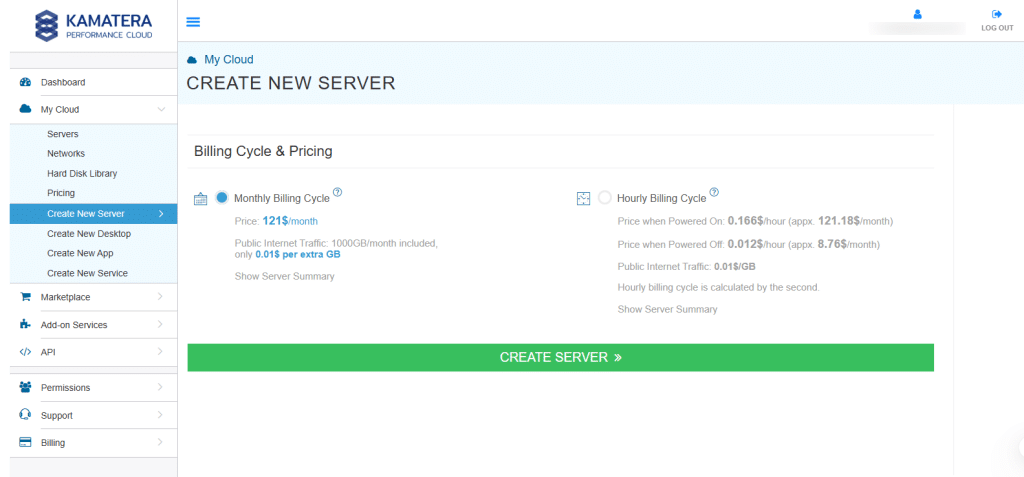Open the user profile icon
1024x477 pixels.
pos(917,14)
